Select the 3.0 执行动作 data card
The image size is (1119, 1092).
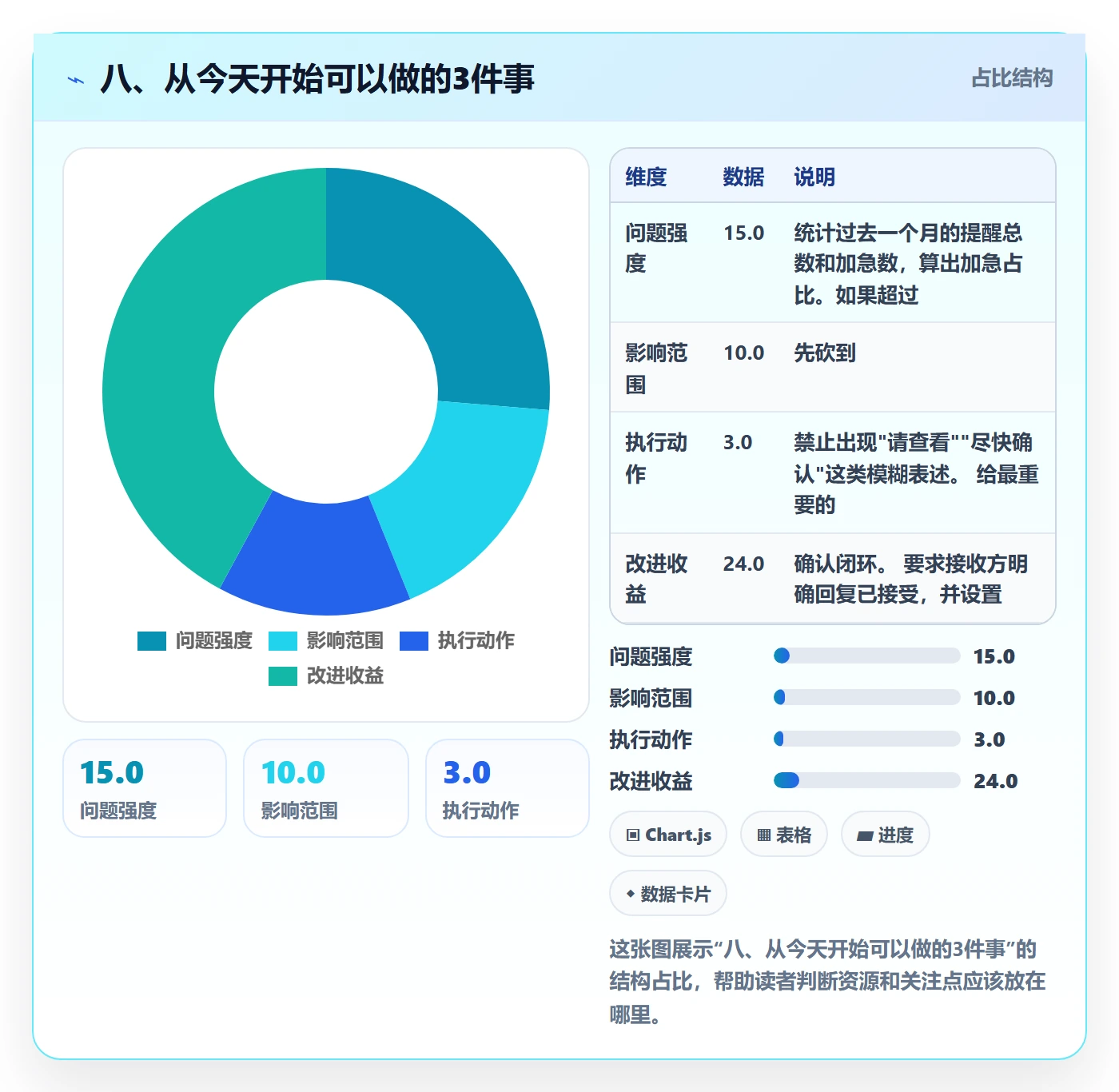[x=508, y=788]
